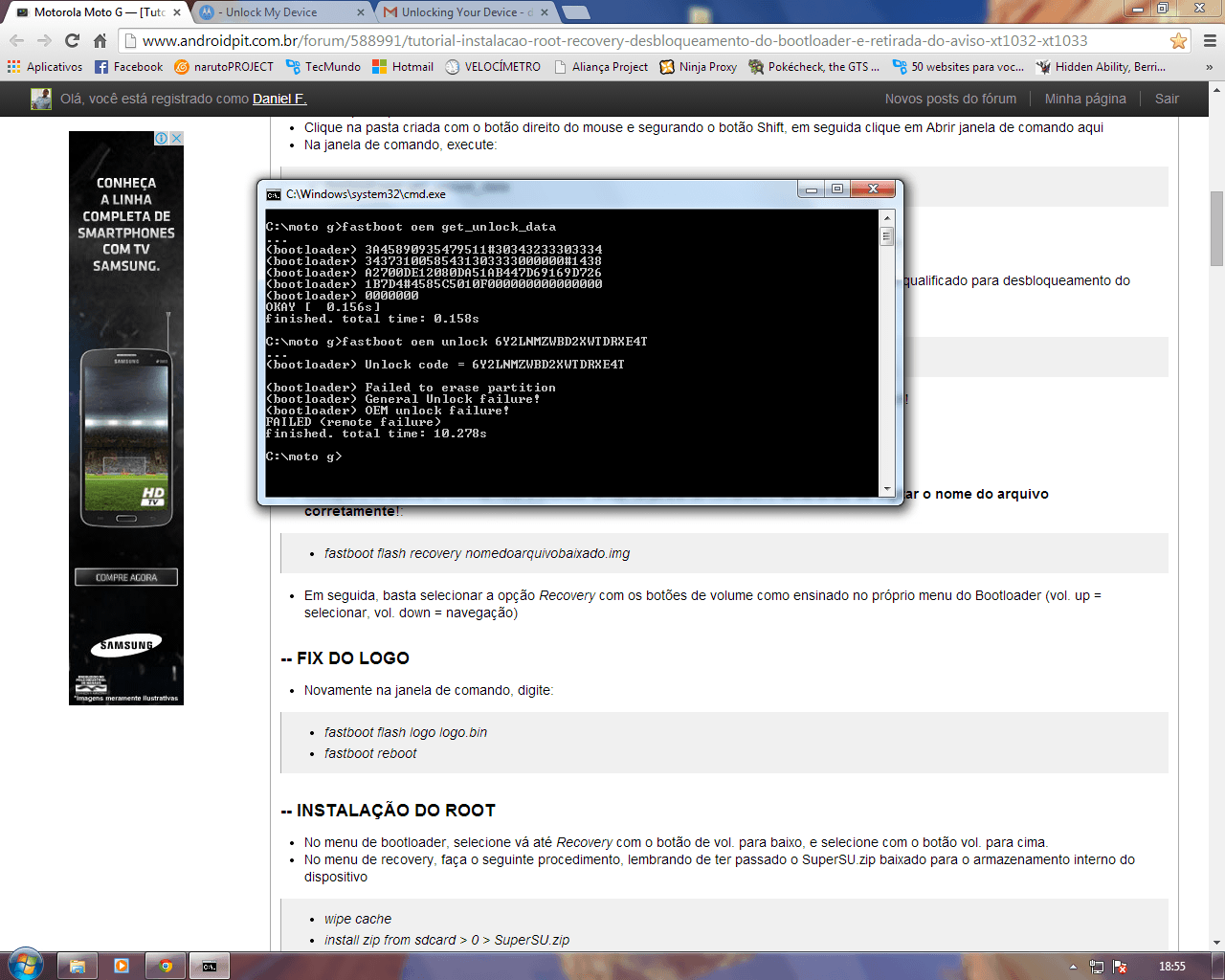The image size is (1225, 980).
Task: Open the 50 websites para voc... bookmark
Action: [958, 67]
